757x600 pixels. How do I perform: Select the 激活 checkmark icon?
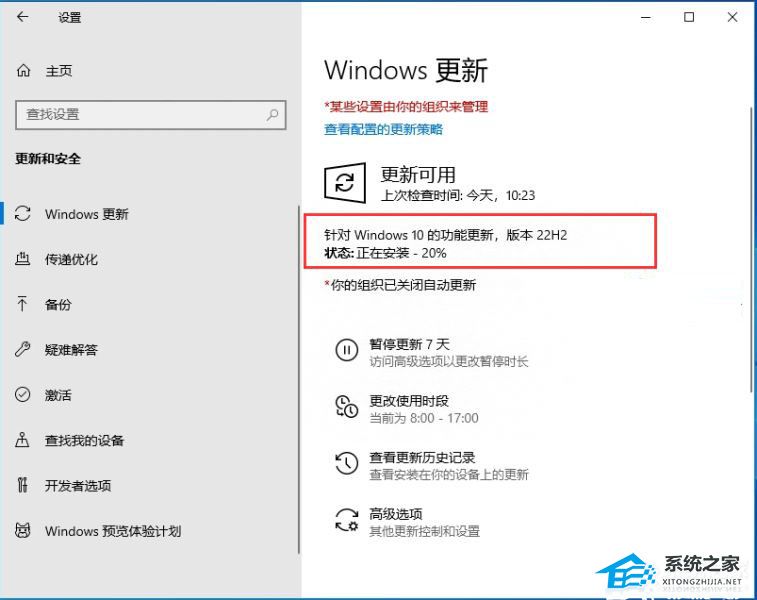tap(23, 395)
